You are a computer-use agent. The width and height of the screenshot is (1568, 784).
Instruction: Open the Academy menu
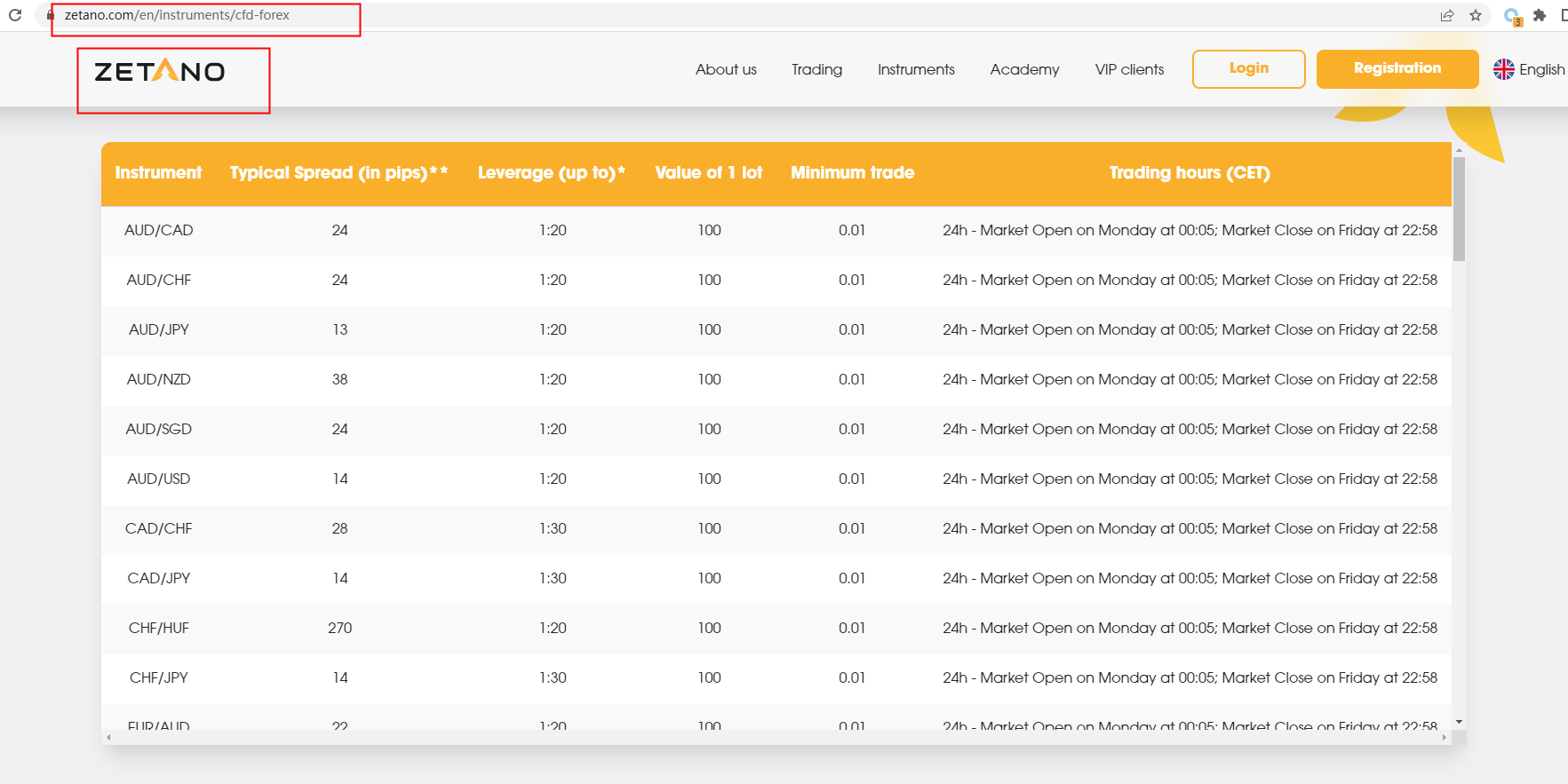(1024, 69)
